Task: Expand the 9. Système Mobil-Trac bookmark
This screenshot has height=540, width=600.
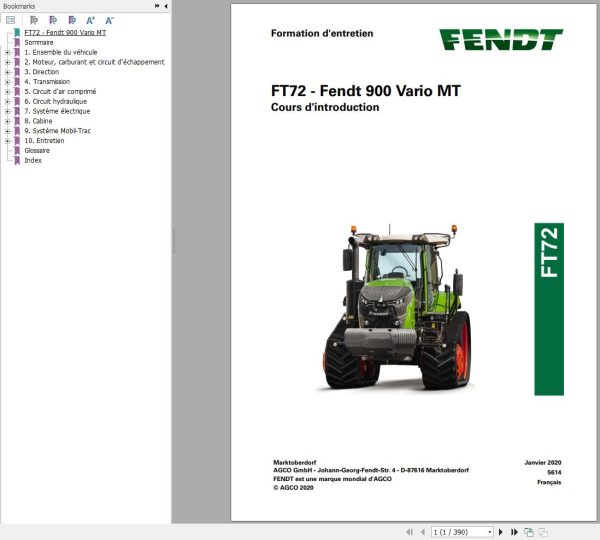Action: pos(7,131)
